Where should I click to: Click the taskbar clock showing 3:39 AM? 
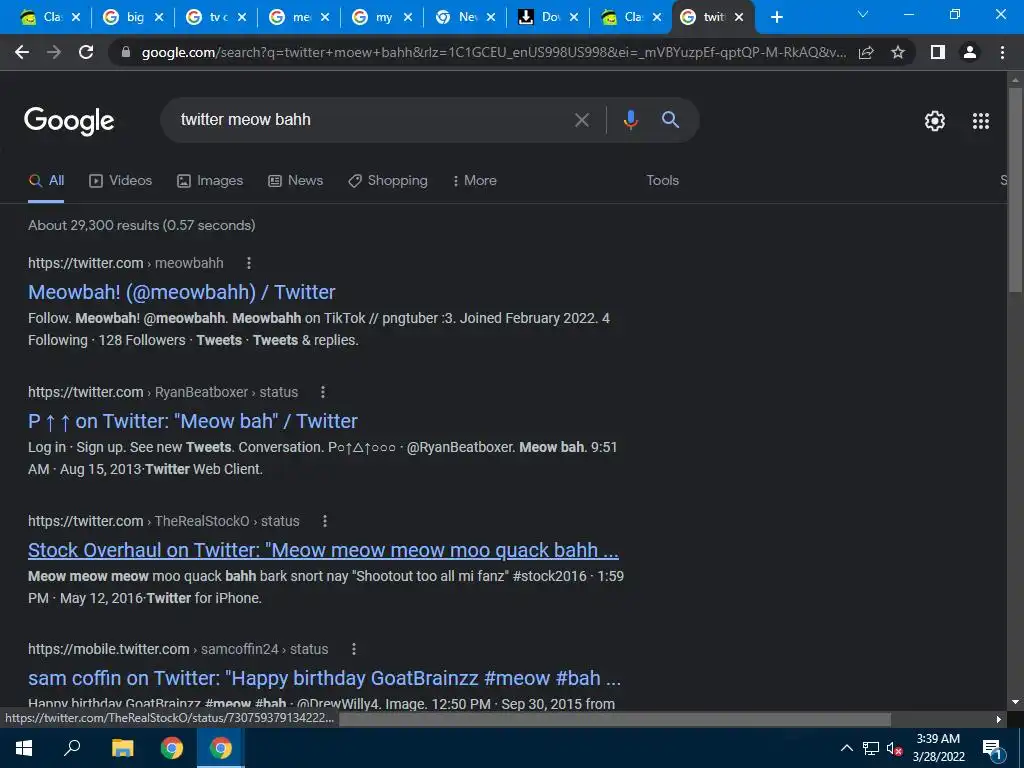point(938,748)
